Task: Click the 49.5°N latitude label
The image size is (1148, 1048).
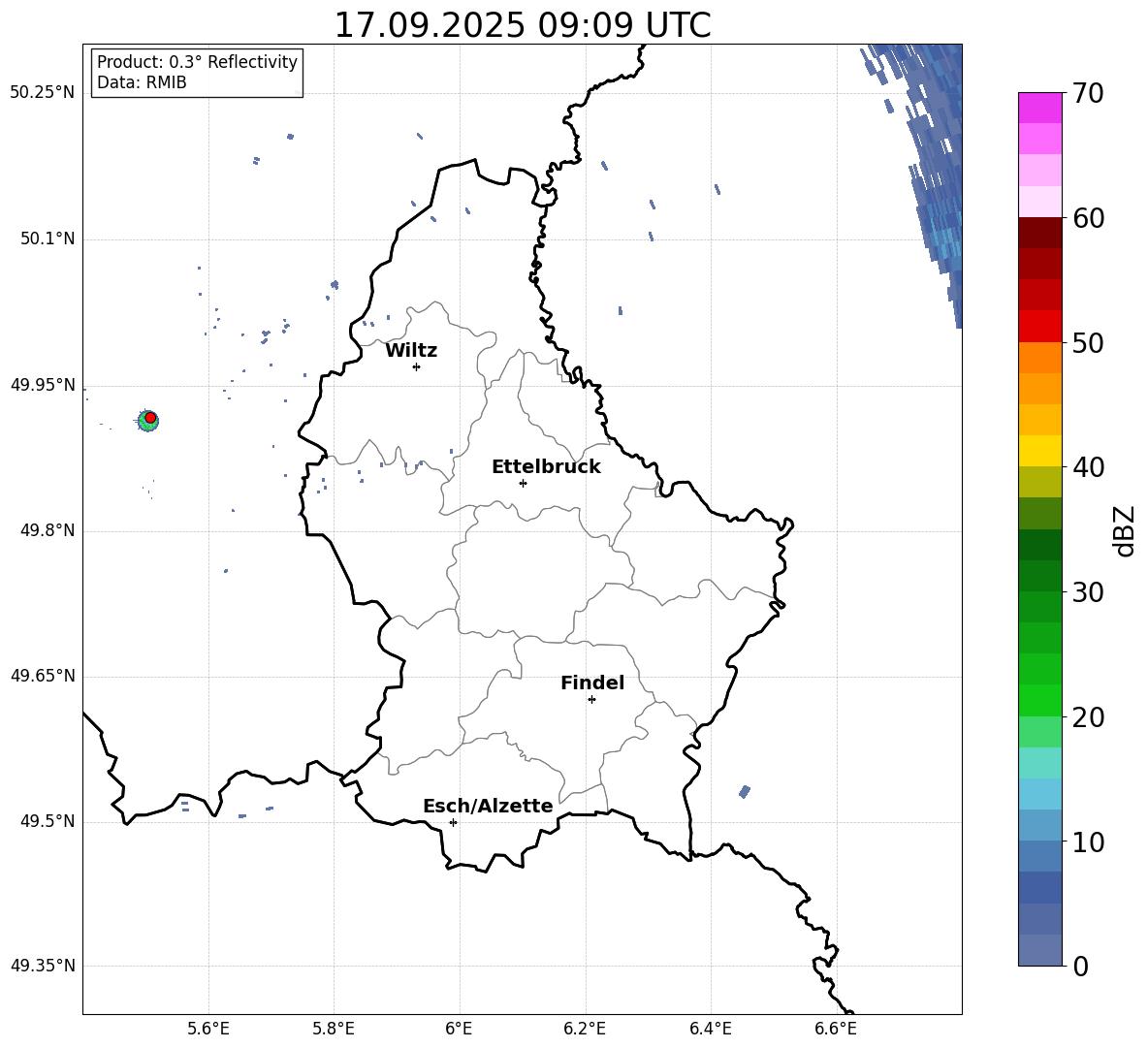Action: click(x=47, y=822)
